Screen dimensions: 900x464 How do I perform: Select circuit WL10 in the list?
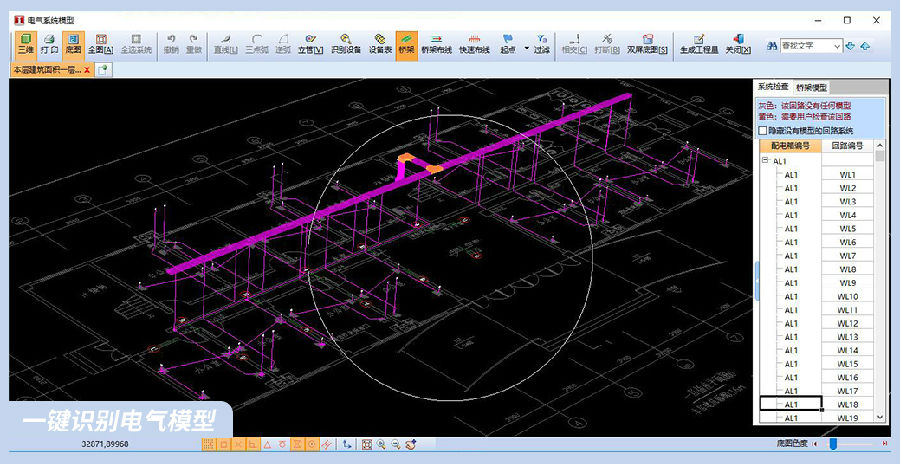tap(847, 297)
